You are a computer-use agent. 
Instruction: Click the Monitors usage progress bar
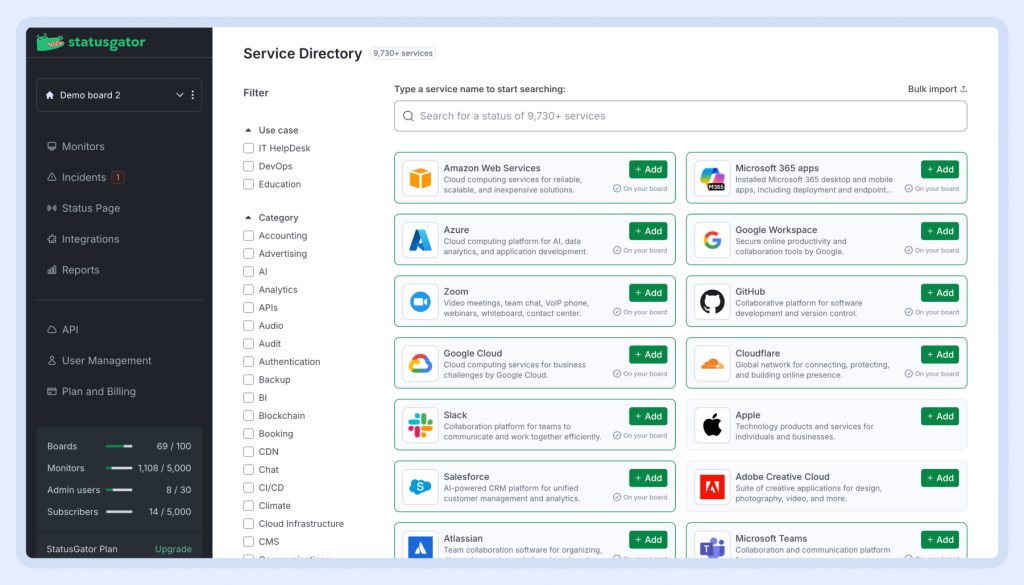[x=119, y=468]
